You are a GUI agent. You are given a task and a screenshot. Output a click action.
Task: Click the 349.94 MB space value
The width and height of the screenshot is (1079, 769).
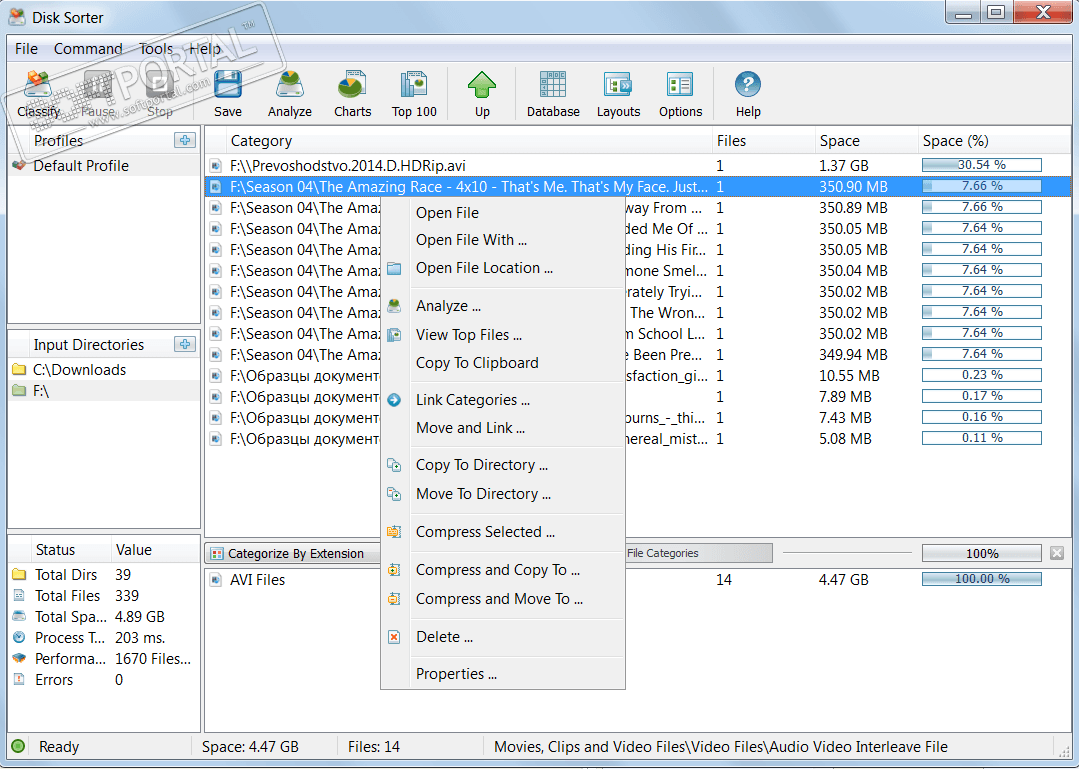point(853,355)
